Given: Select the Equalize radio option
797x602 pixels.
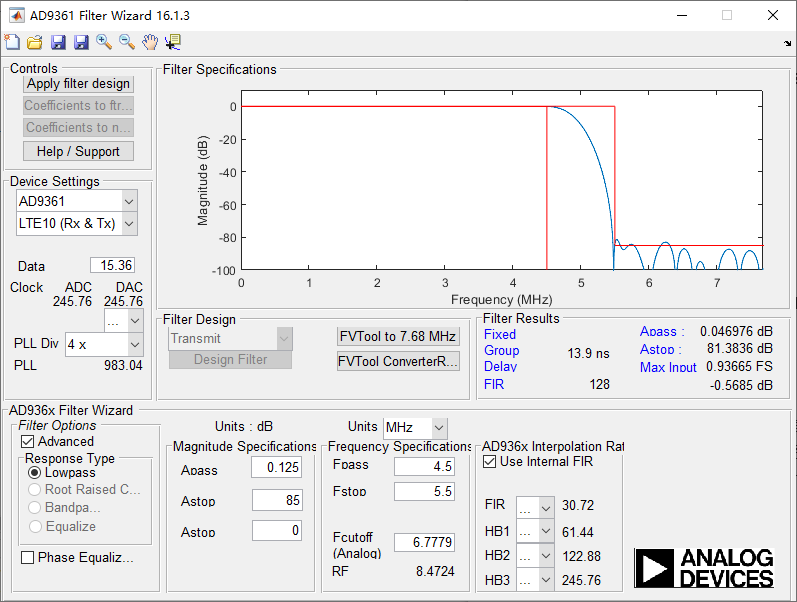Looking at the screenshot, I should tap(35, 526).
